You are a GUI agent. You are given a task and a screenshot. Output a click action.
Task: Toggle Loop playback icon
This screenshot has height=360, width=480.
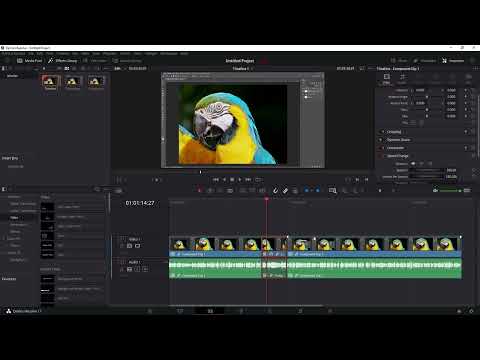click(x=258, y=180)
